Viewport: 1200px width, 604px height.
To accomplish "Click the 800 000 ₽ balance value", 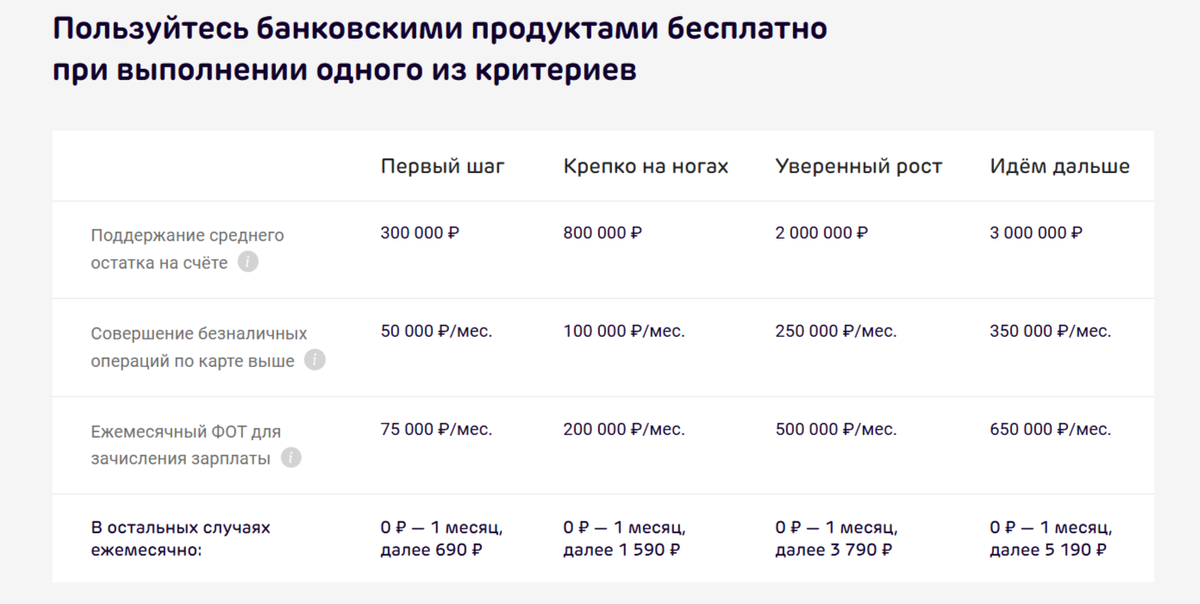I will pos(603,233).
